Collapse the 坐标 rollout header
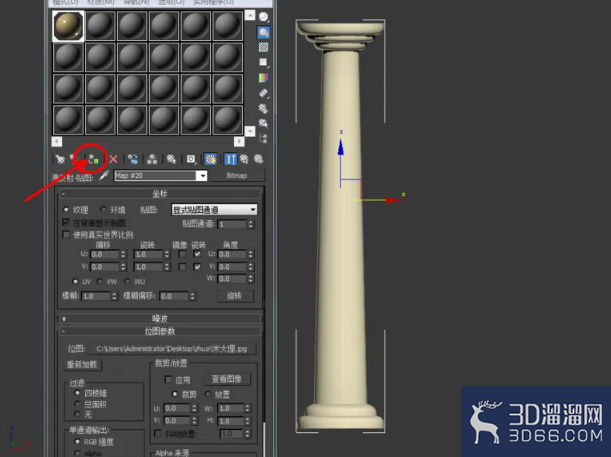 (x=160, y=194)
